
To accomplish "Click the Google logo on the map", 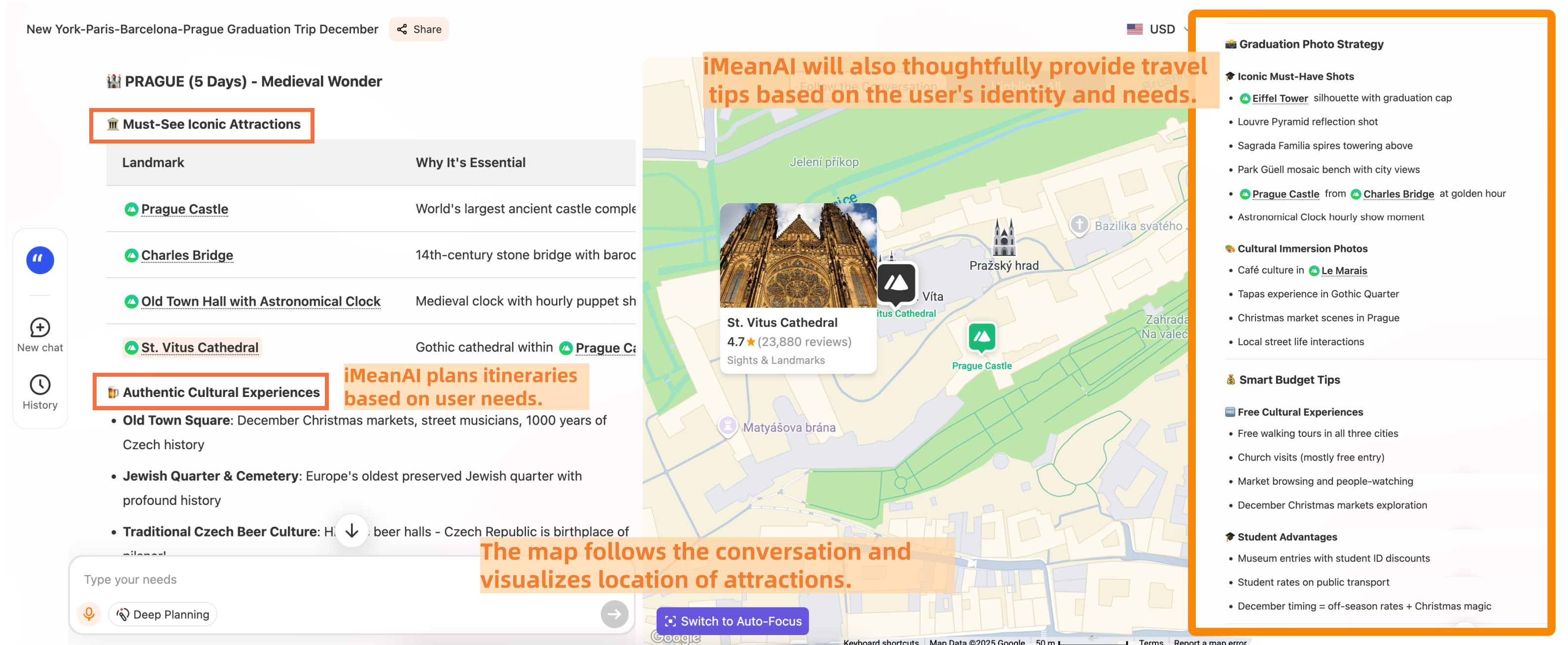I will click(676, 637).
